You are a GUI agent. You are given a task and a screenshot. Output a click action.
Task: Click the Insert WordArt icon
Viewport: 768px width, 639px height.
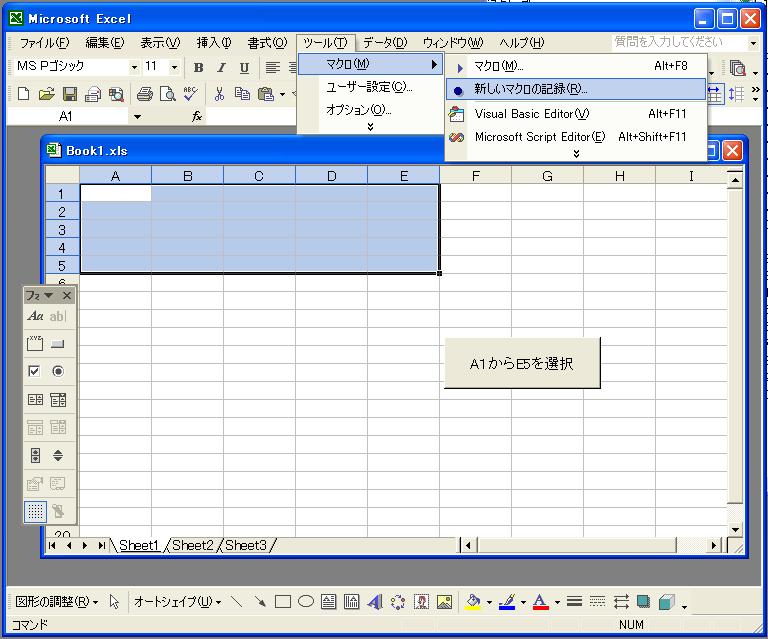[375, 601]
